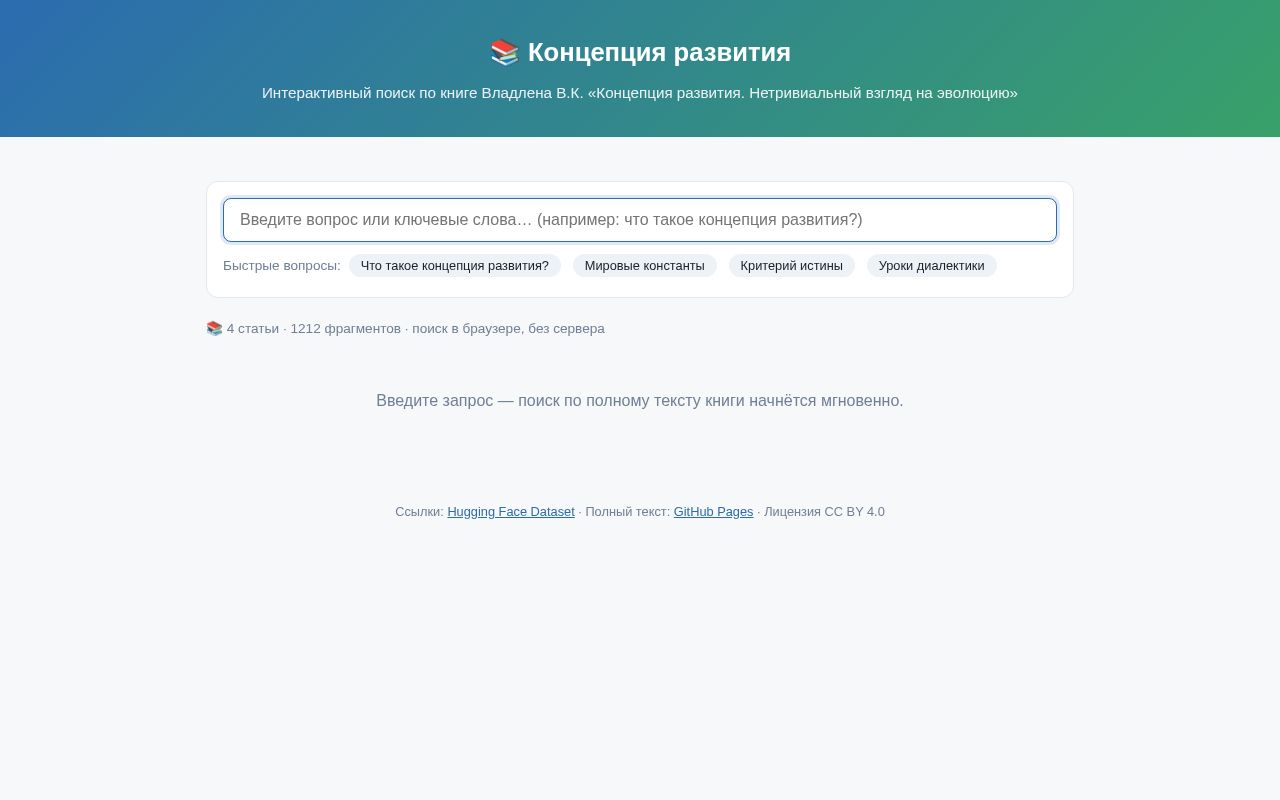
Task: Select quick question "Что такое концепция развития?"
Action: click(x=455, y=266)
